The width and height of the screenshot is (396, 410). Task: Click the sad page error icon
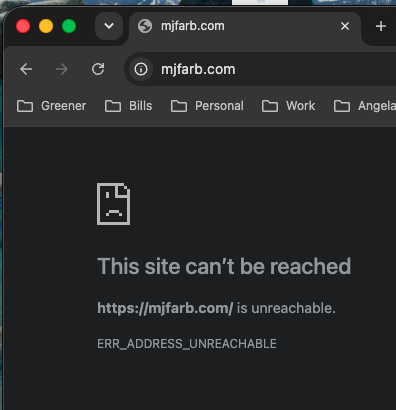tap(113, 204)
